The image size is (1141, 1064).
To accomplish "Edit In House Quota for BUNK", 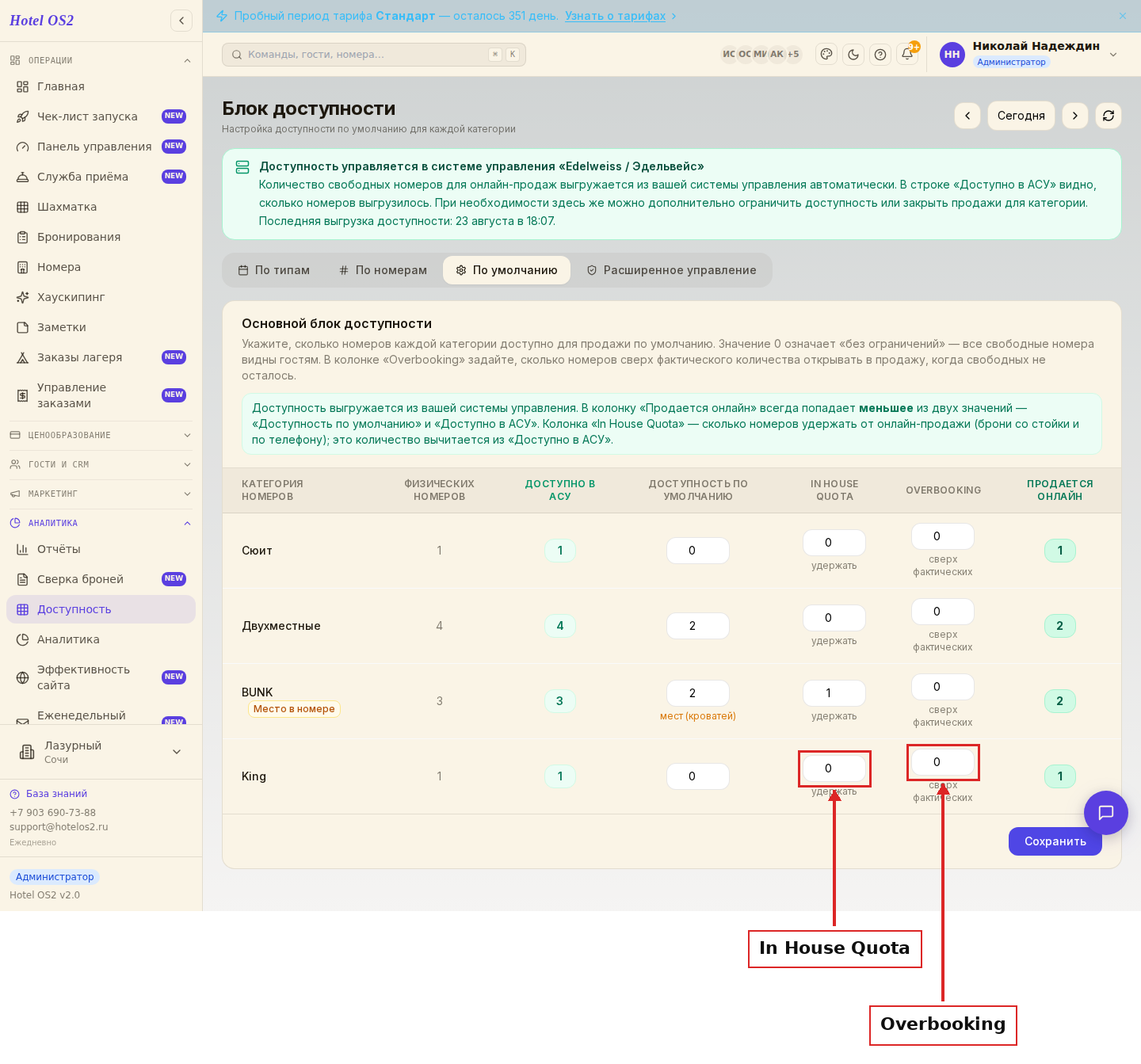I will (x=834, y=693).
